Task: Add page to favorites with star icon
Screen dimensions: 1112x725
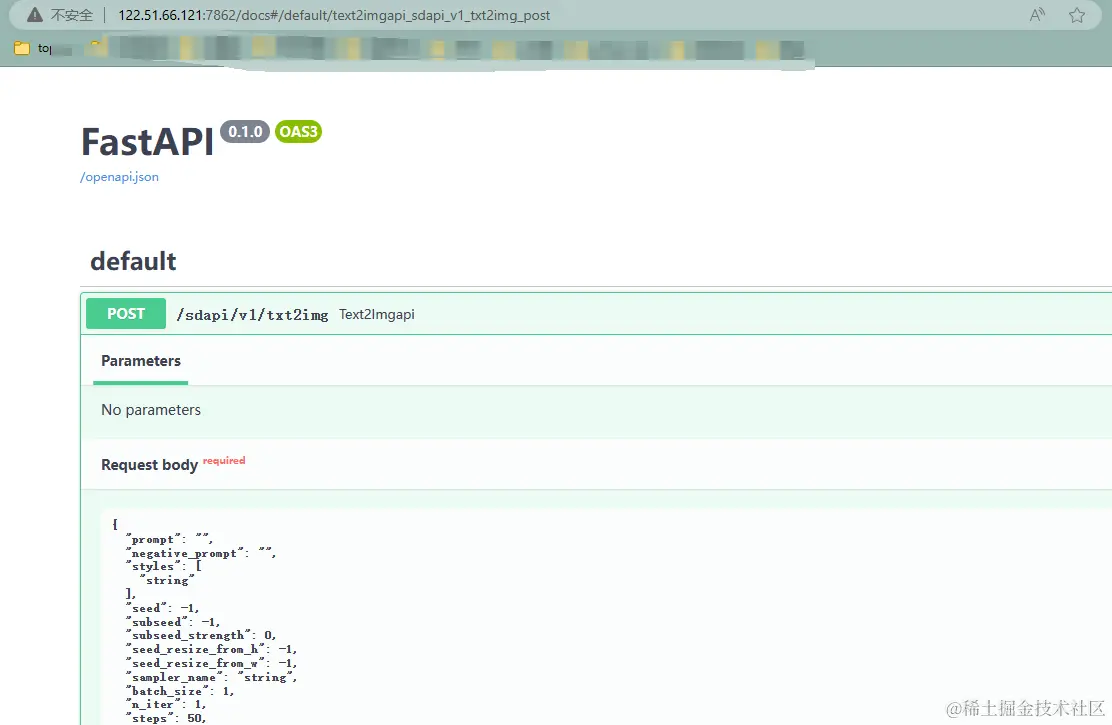Action: (x=1077, y=15)
